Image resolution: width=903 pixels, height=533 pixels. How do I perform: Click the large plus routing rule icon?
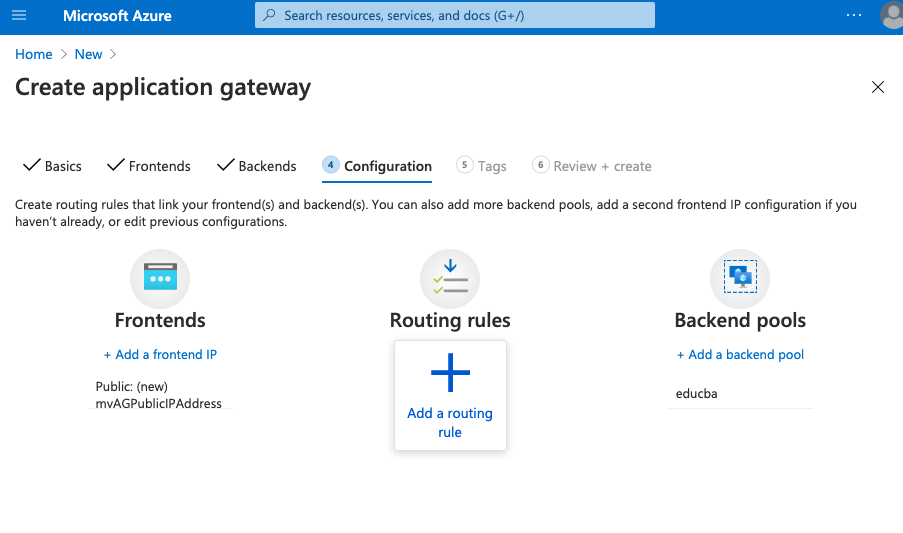(x=450, y=373)
